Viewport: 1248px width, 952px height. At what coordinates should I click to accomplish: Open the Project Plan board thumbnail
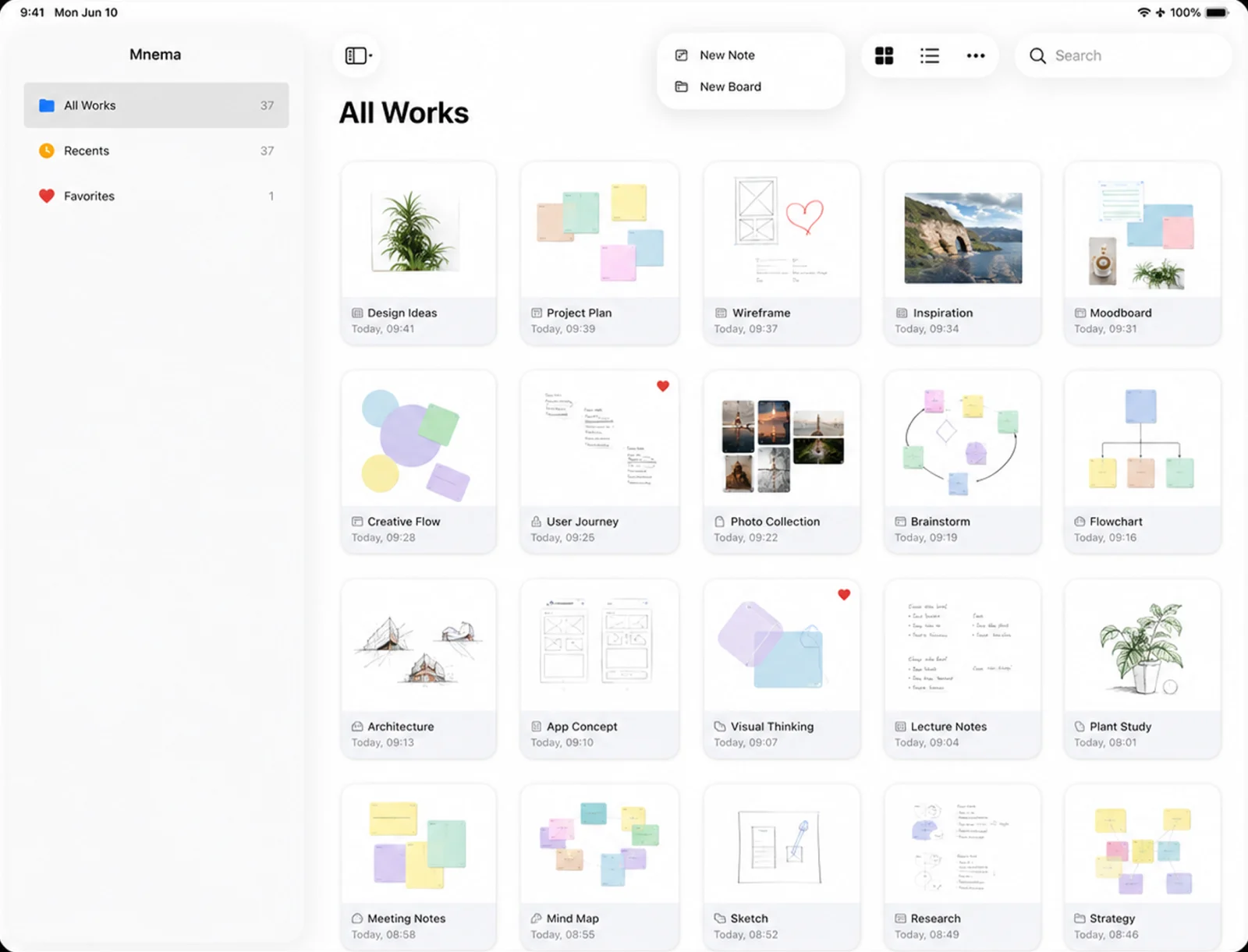(x=599, y=230)
